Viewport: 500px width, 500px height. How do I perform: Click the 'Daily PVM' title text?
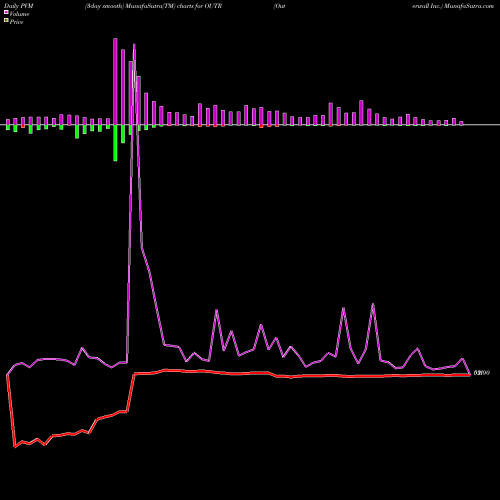click(19, 6)
